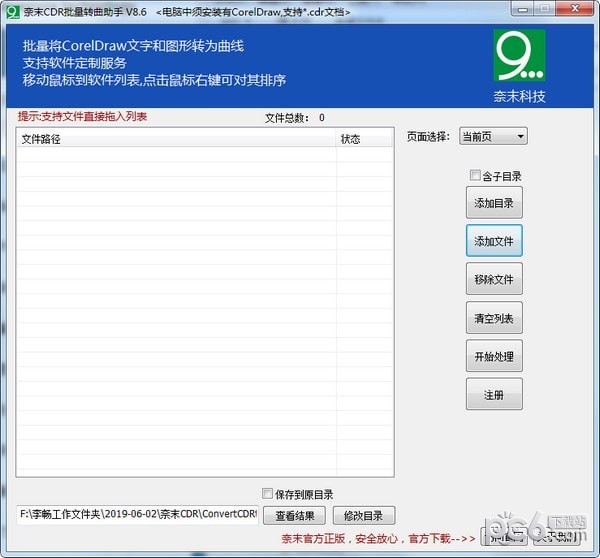
Task: Start conversion with 开始处理 button
Action: click(x=494, y=356)
